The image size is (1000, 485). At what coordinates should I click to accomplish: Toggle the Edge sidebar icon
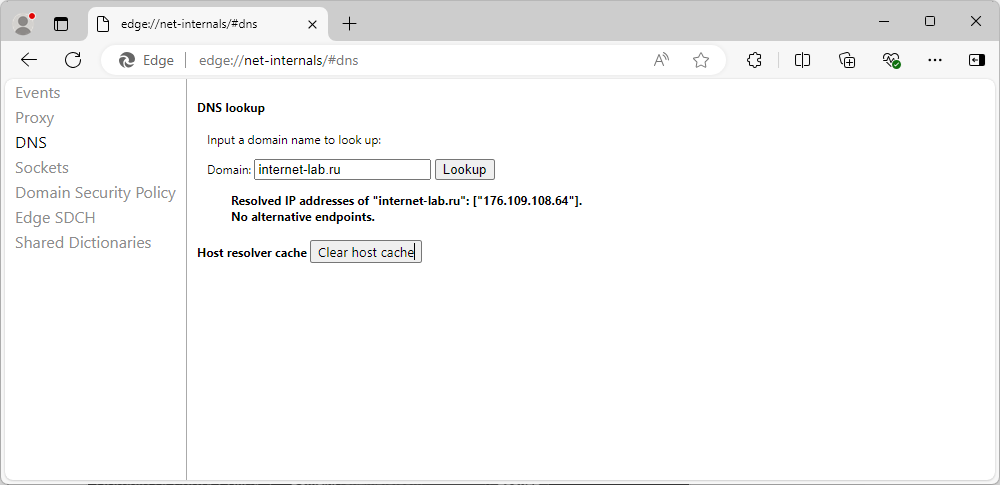point(976,60)
